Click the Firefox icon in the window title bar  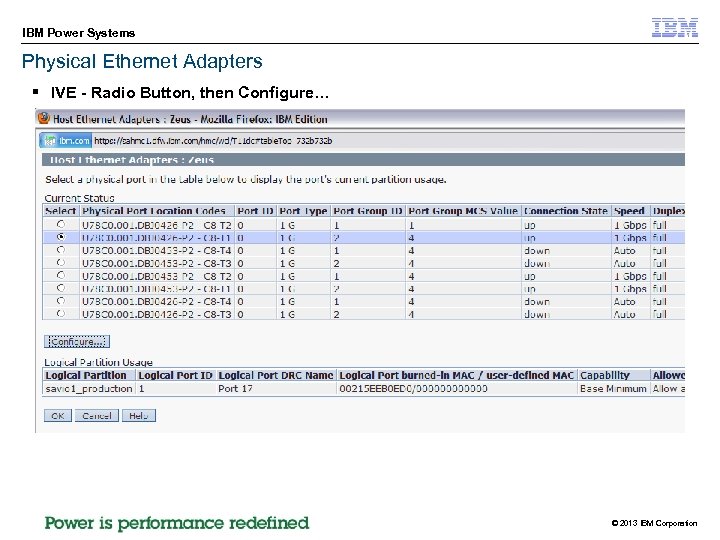44,118
